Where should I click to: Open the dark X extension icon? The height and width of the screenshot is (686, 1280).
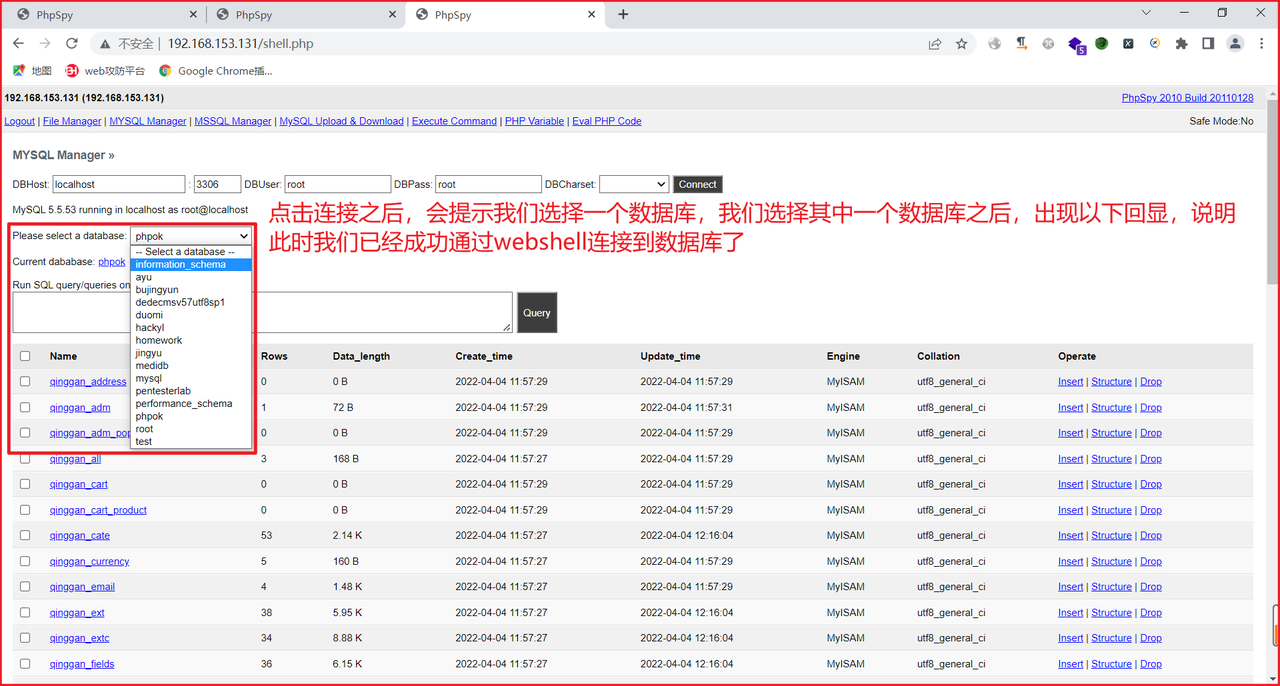(x=1128, y=44)
